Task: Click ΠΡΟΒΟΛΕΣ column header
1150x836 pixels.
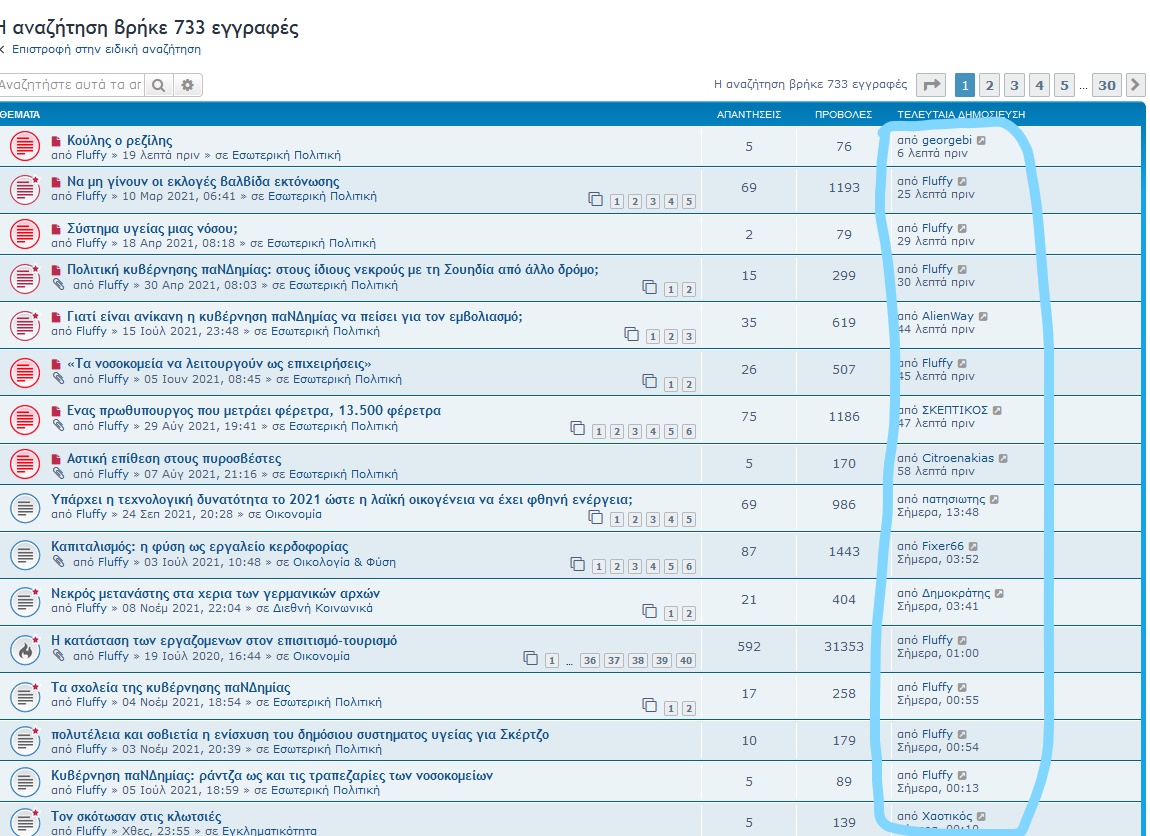Action: (x=843, y=114)
